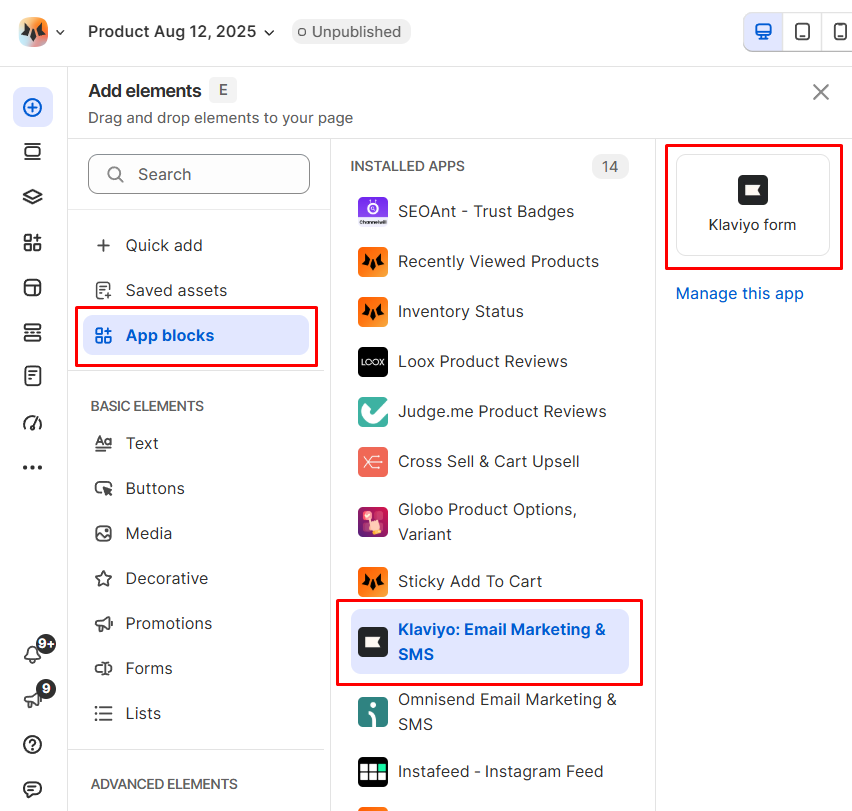
Task: Click the ADVANCED ELEMENTS section label
Action: 164,784
